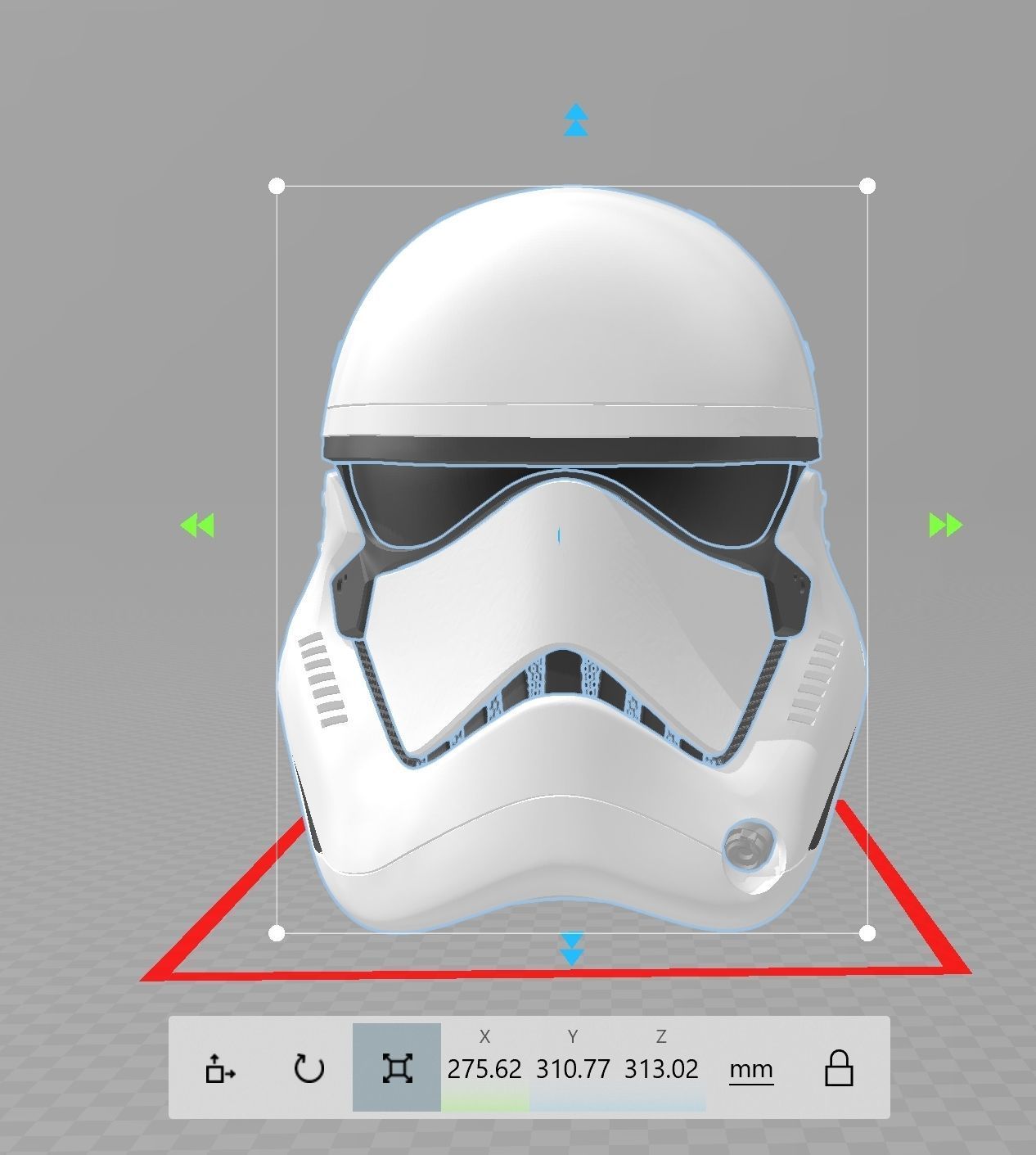Click the top-right bounding box corner handle
1036x1155 pixels.
coord(867,187)
